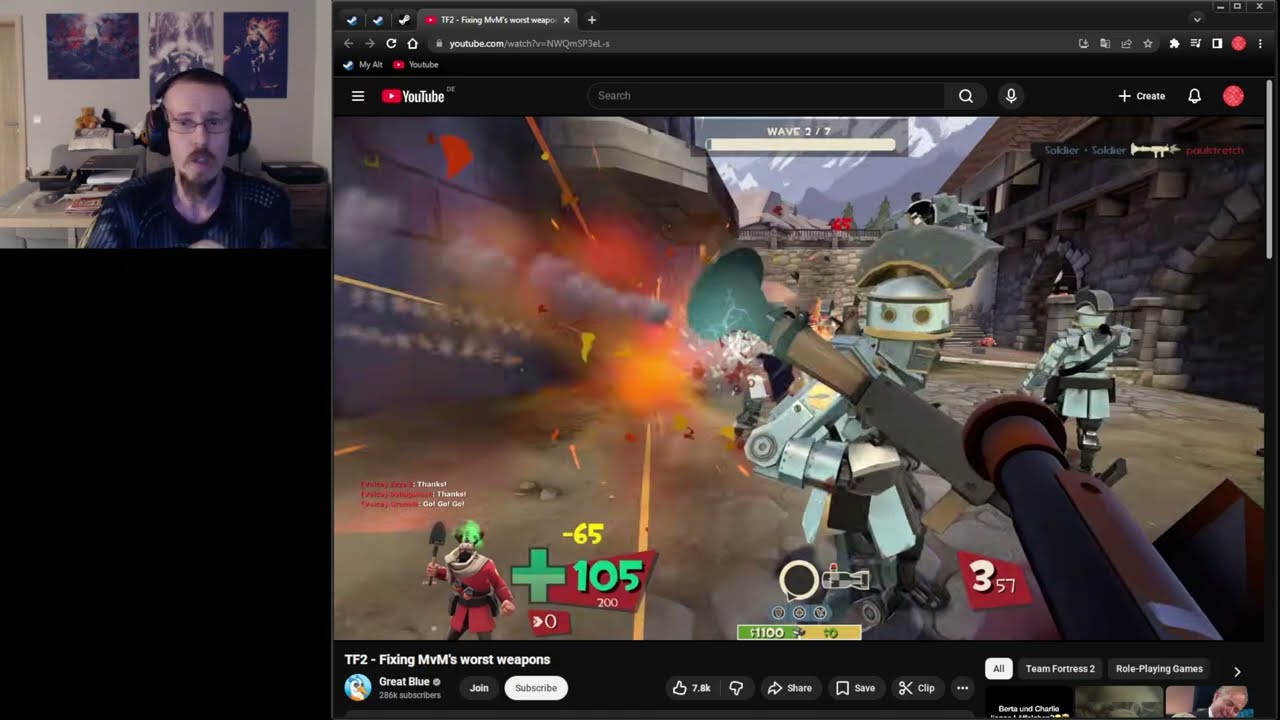Viewport: 1280px width, 720px height.
Task: Open the browser extensions puzzle icon
Action: (1174, 44)
